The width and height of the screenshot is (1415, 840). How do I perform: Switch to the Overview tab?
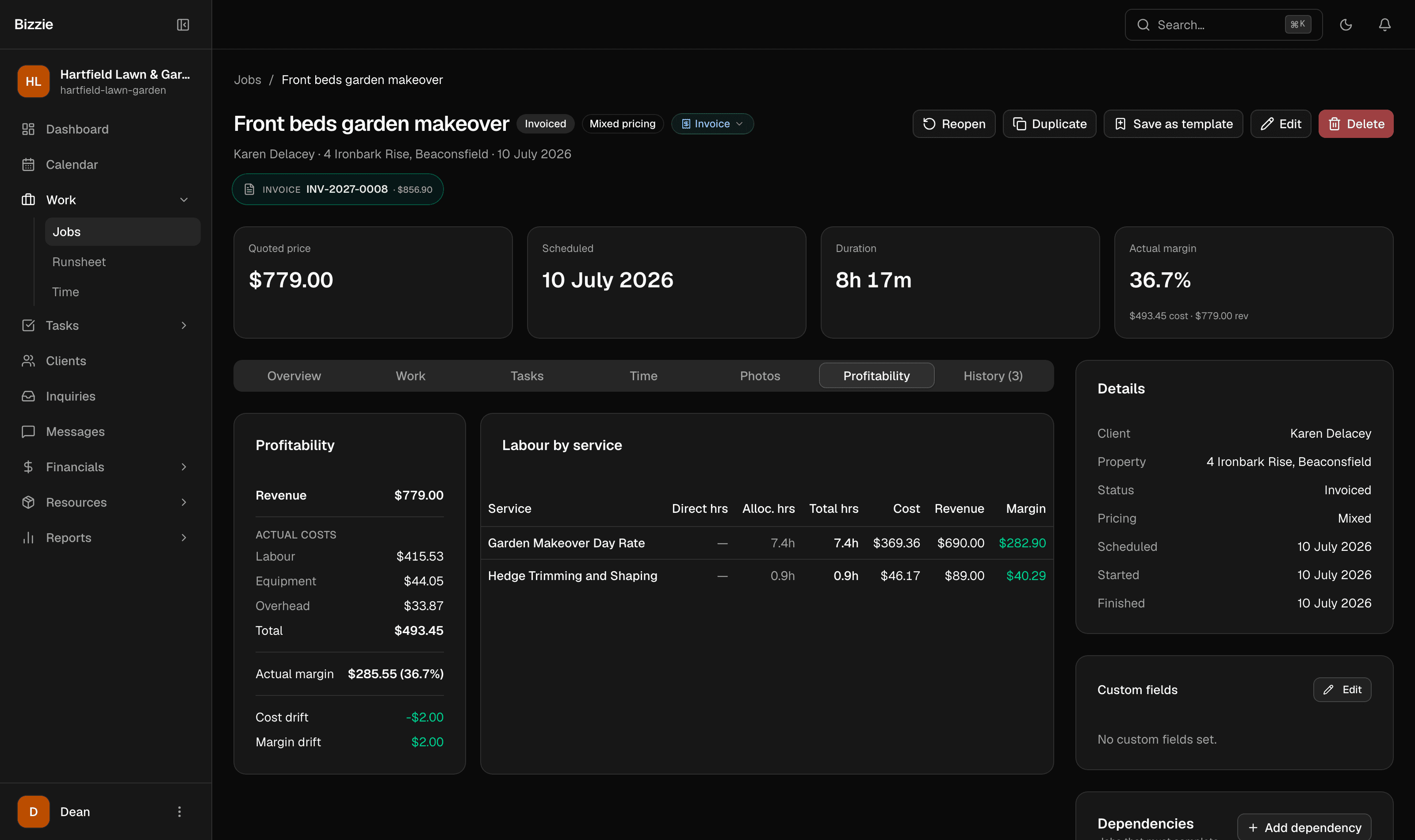294,376
